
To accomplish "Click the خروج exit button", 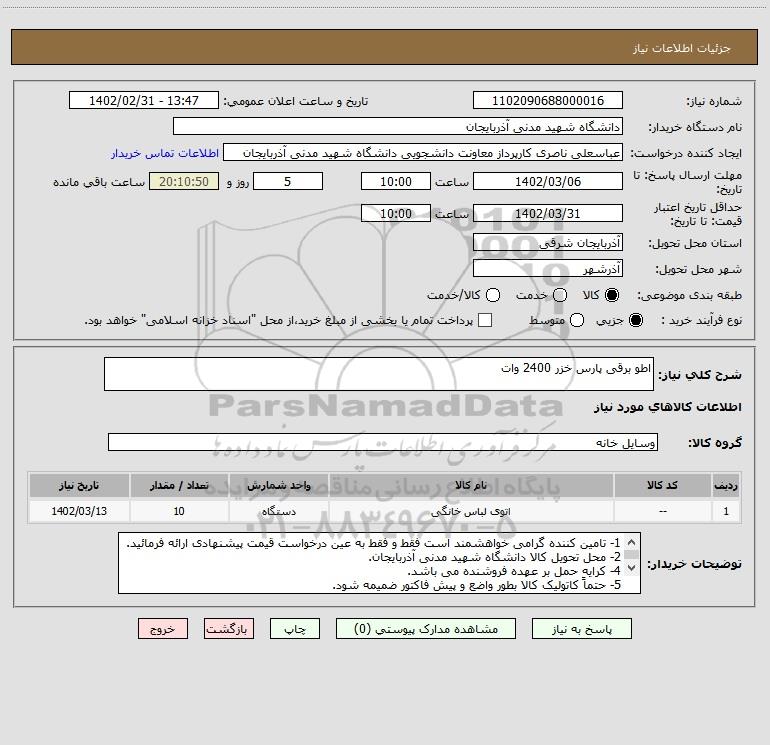I will coord(163,629).
